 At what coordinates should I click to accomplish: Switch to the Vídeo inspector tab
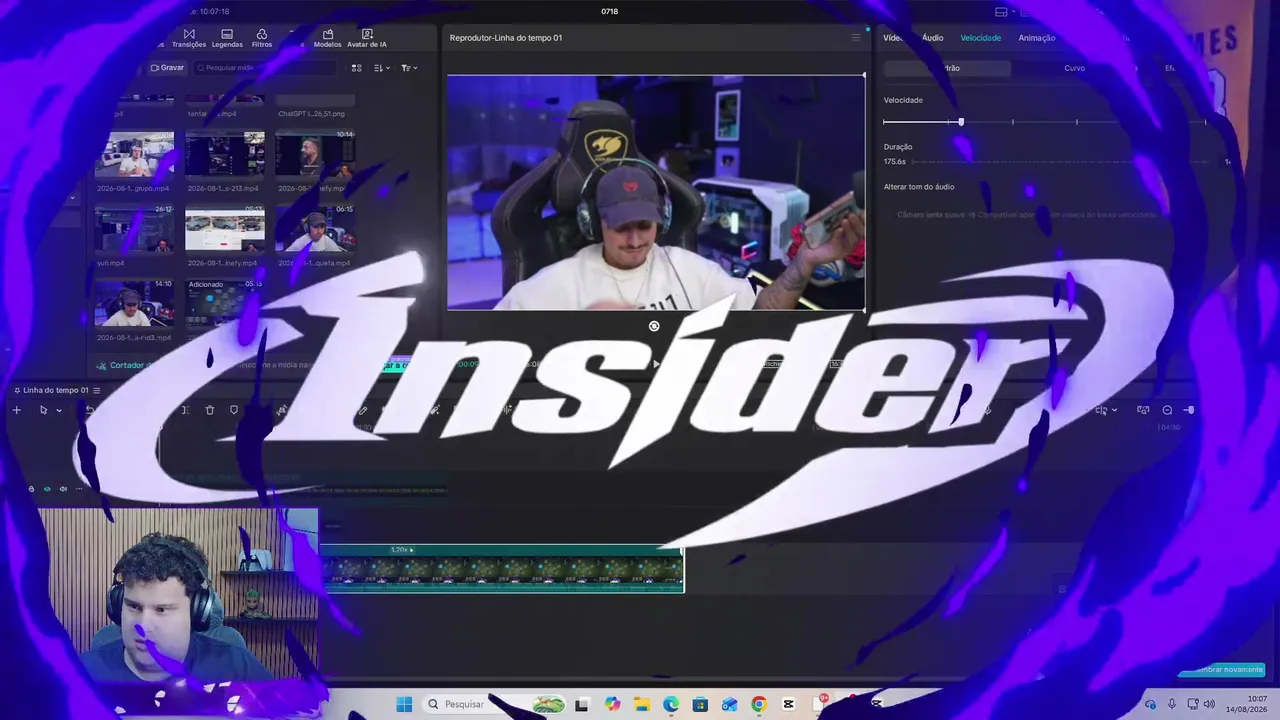893,38
